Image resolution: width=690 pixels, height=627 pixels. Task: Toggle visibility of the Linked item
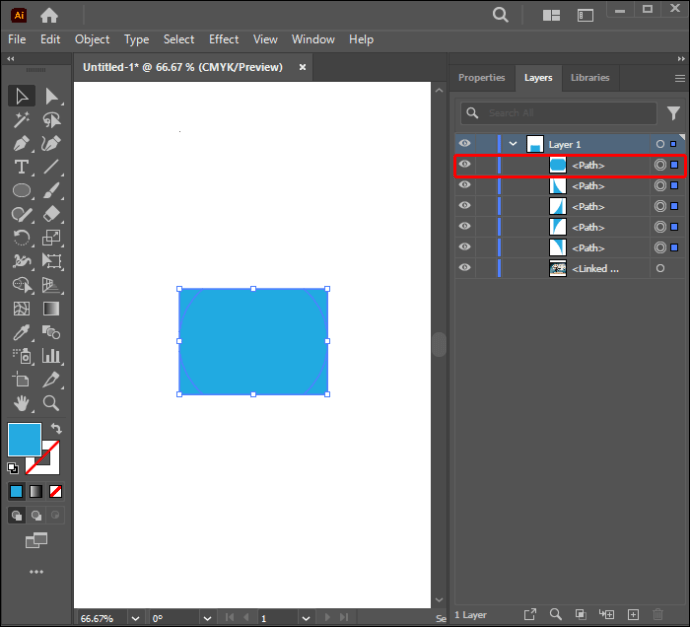(465, 268)
